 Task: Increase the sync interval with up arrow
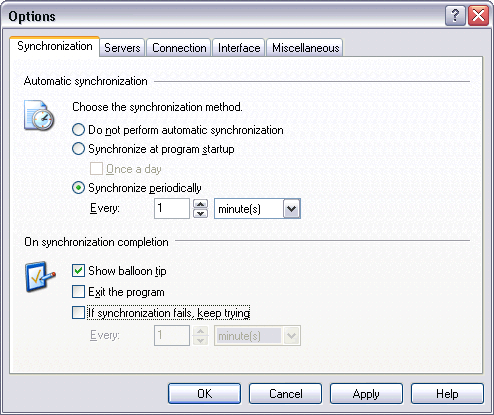click(200, 204)
